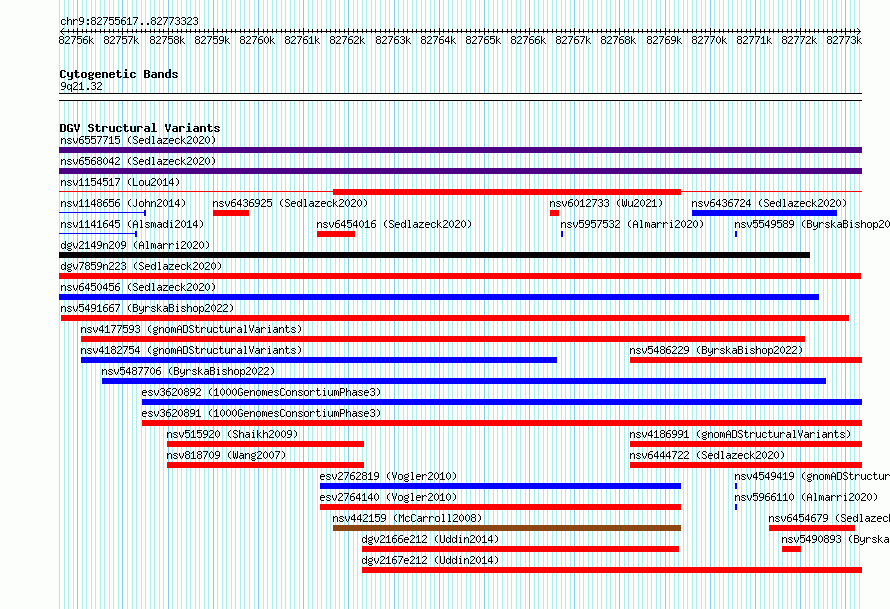Image resolution: width=890 pixels, height=609 pixels.
Task: Click the 9q21.32 band label
Action: pyautogui.click(x=81, y=86)
